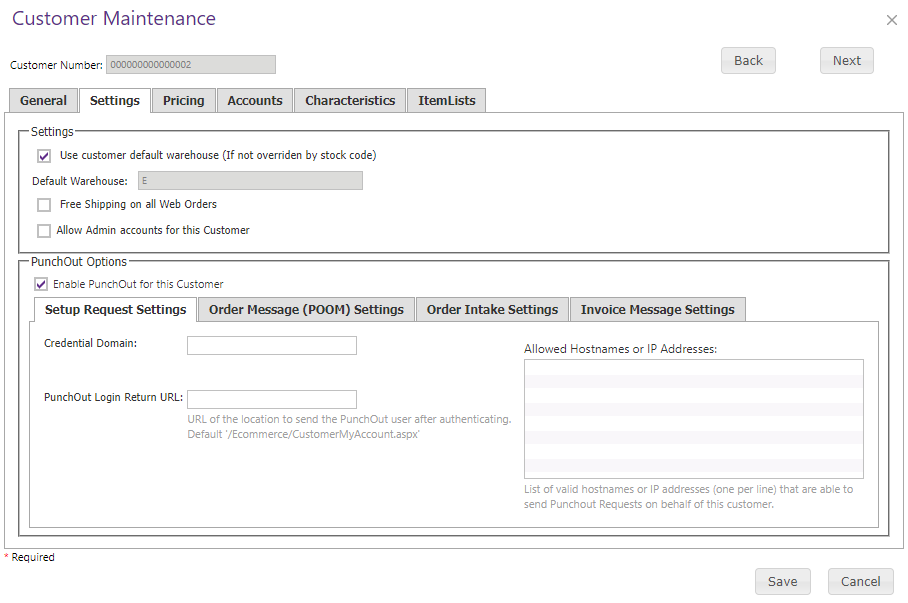The width and height of the screenshot is (908, 603).
Task: Open Order Intake Settings tab
Action: [x=492, y=310]
